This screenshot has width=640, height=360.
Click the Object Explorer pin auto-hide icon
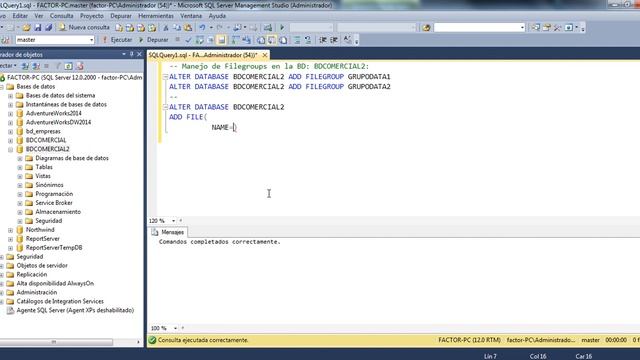click(131, 54)
